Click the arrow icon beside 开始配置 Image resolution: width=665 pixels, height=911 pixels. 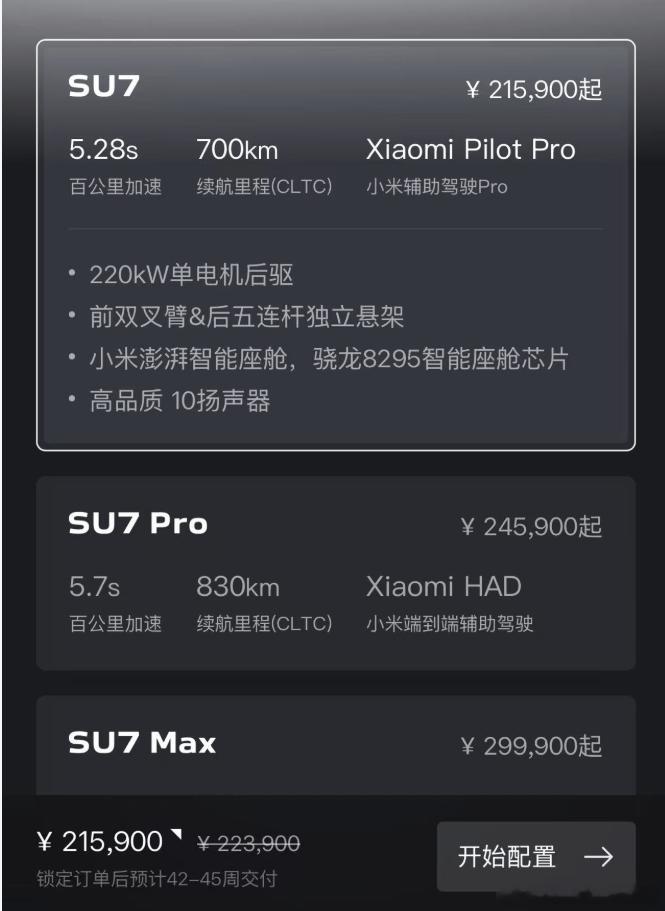pos(598,856)
